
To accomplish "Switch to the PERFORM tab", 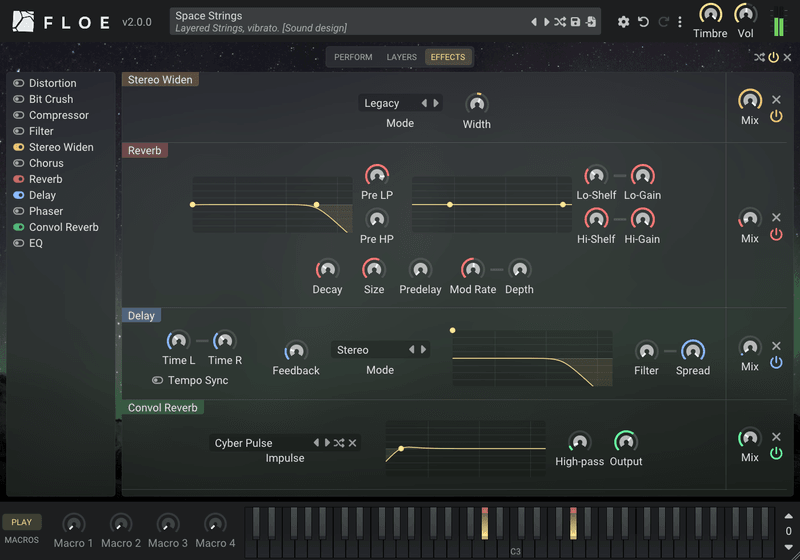I will [353, 57].
